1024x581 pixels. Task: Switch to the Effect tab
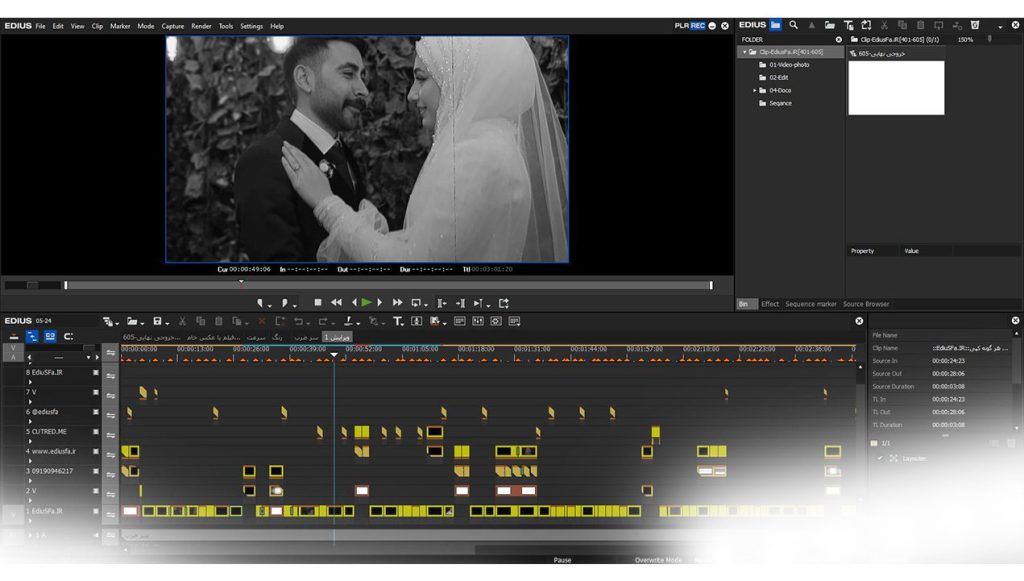tap(770, 304)
